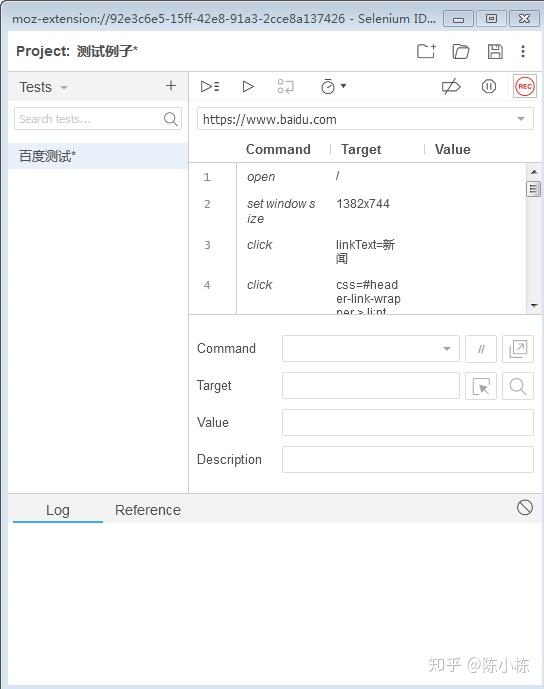
Task: Toggle pause on exceptions button
Action: click(x=489, y=87)
